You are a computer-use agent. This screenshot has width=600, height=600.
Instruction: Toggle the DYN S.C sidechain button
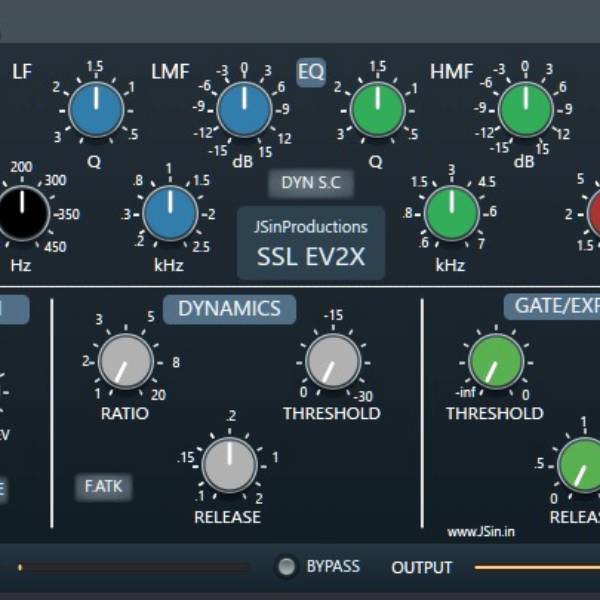(311, 183)
